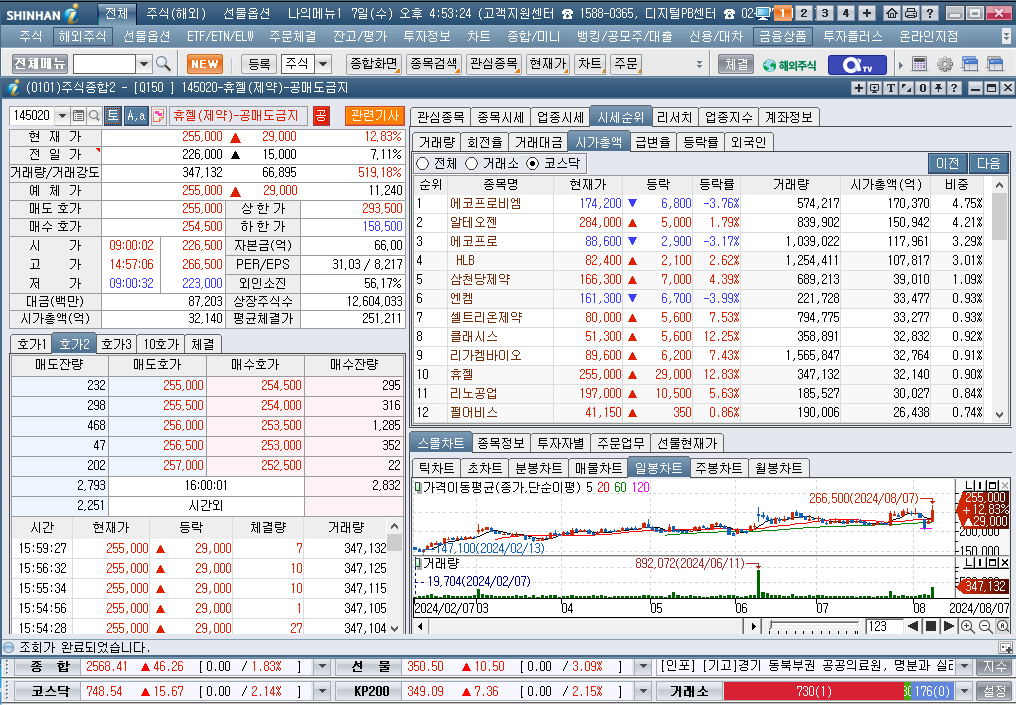Screen dimensions: 1016x705
Task: Click the NEW orange badge button
Action: [205, 64]
